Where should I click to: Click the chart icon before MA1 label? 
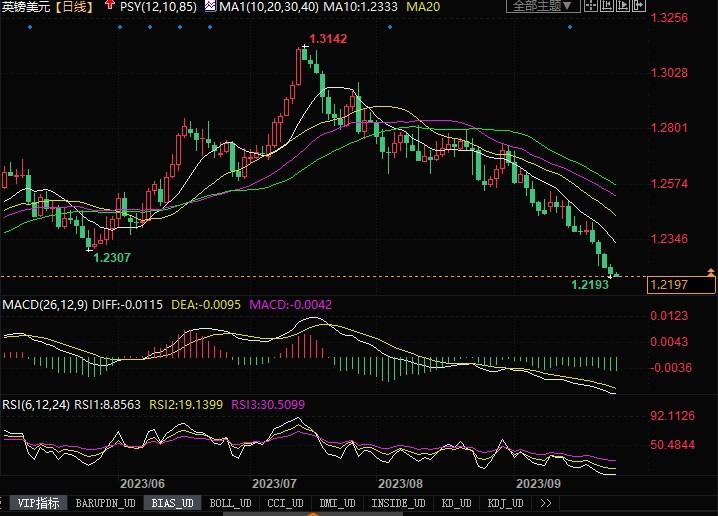[209, 6]
